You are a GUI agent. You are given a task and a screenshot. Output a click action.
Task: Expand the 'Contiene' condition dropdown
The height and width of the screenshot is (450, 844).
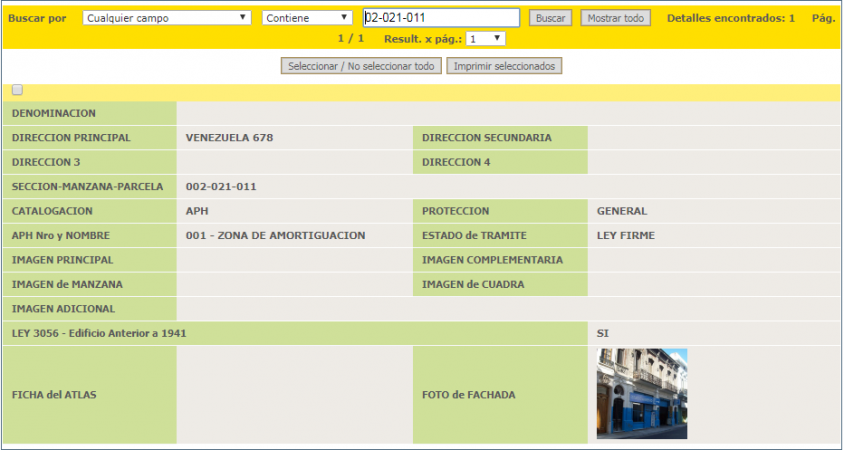307,18
